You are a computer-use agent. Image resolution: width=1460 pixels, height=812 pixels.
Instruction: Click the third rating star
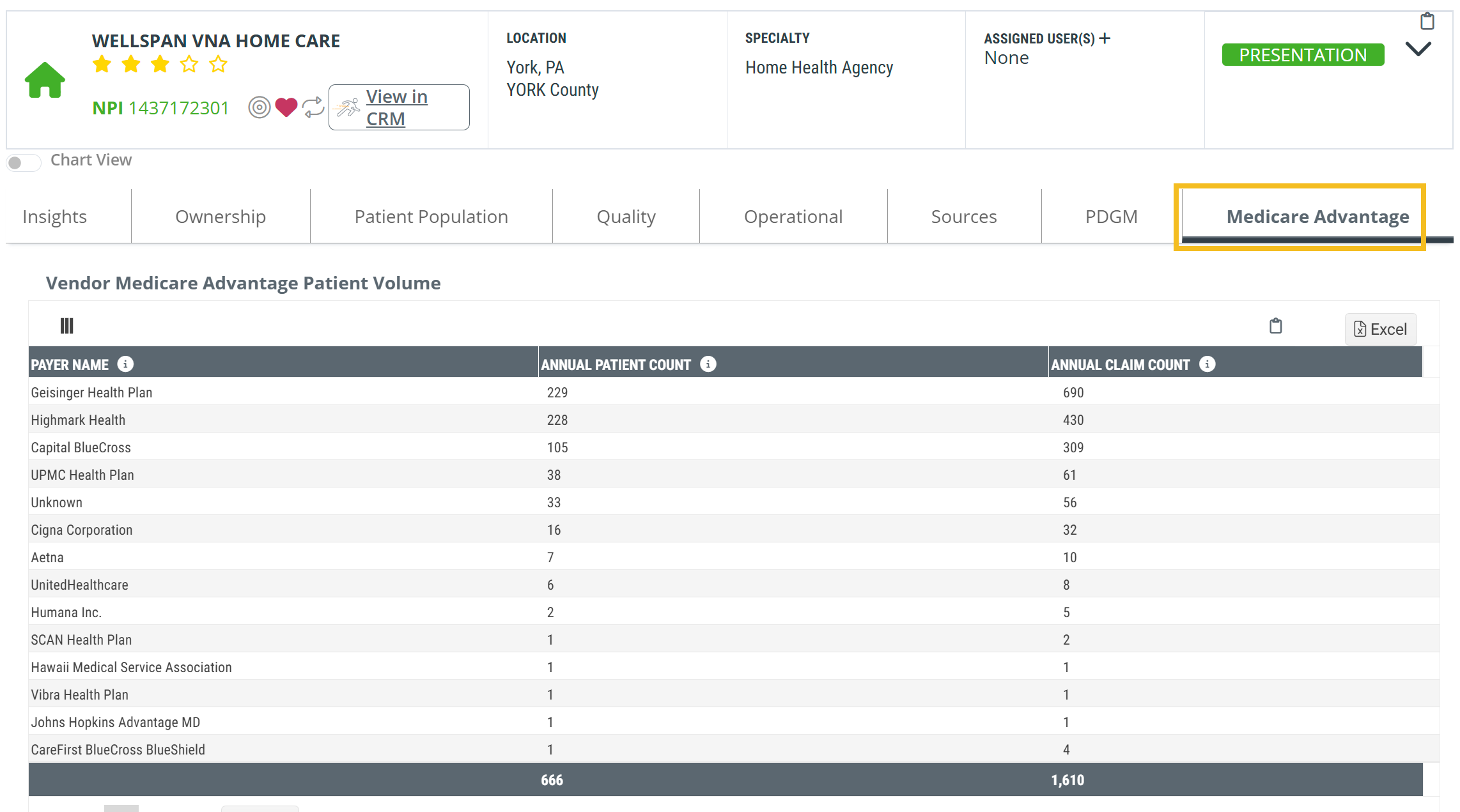point(160,65)
